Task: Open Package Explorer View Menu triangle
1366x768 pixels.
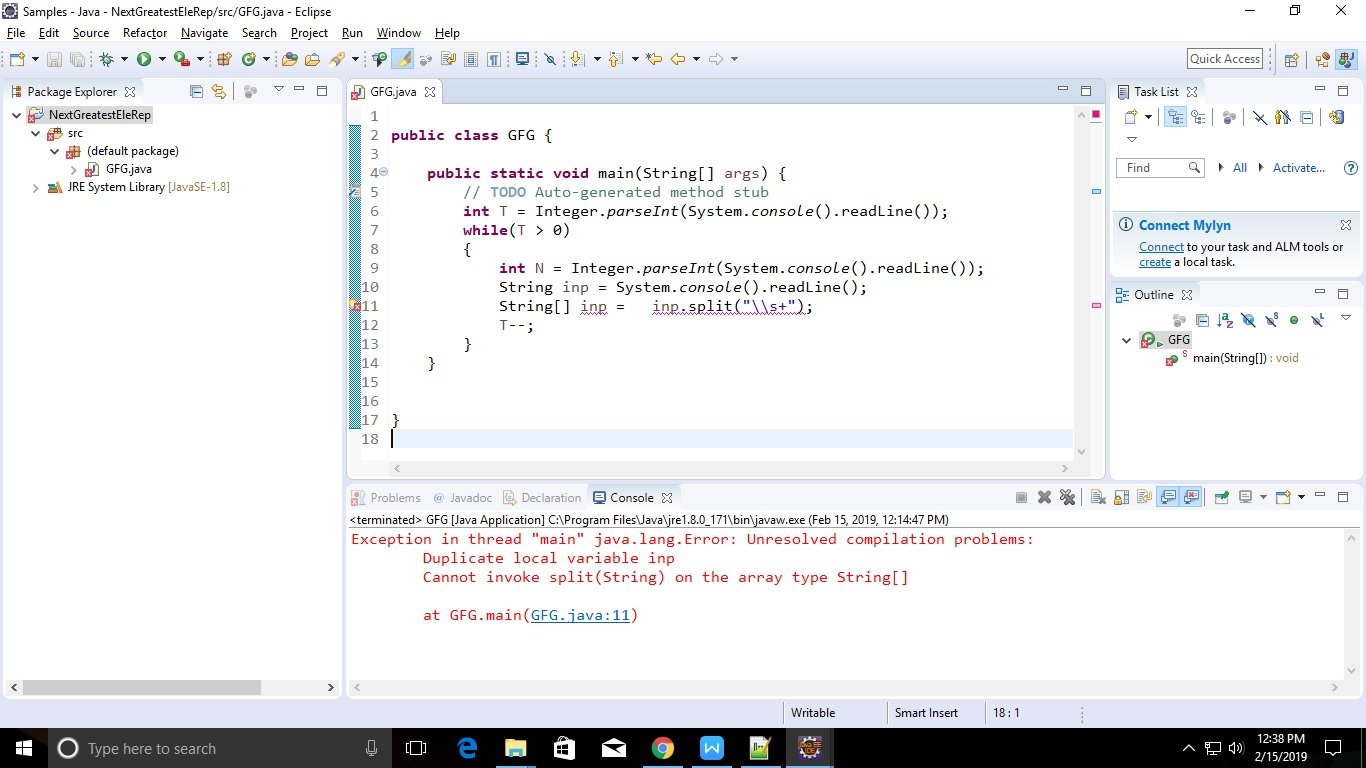Action: (x=278, y=90)
